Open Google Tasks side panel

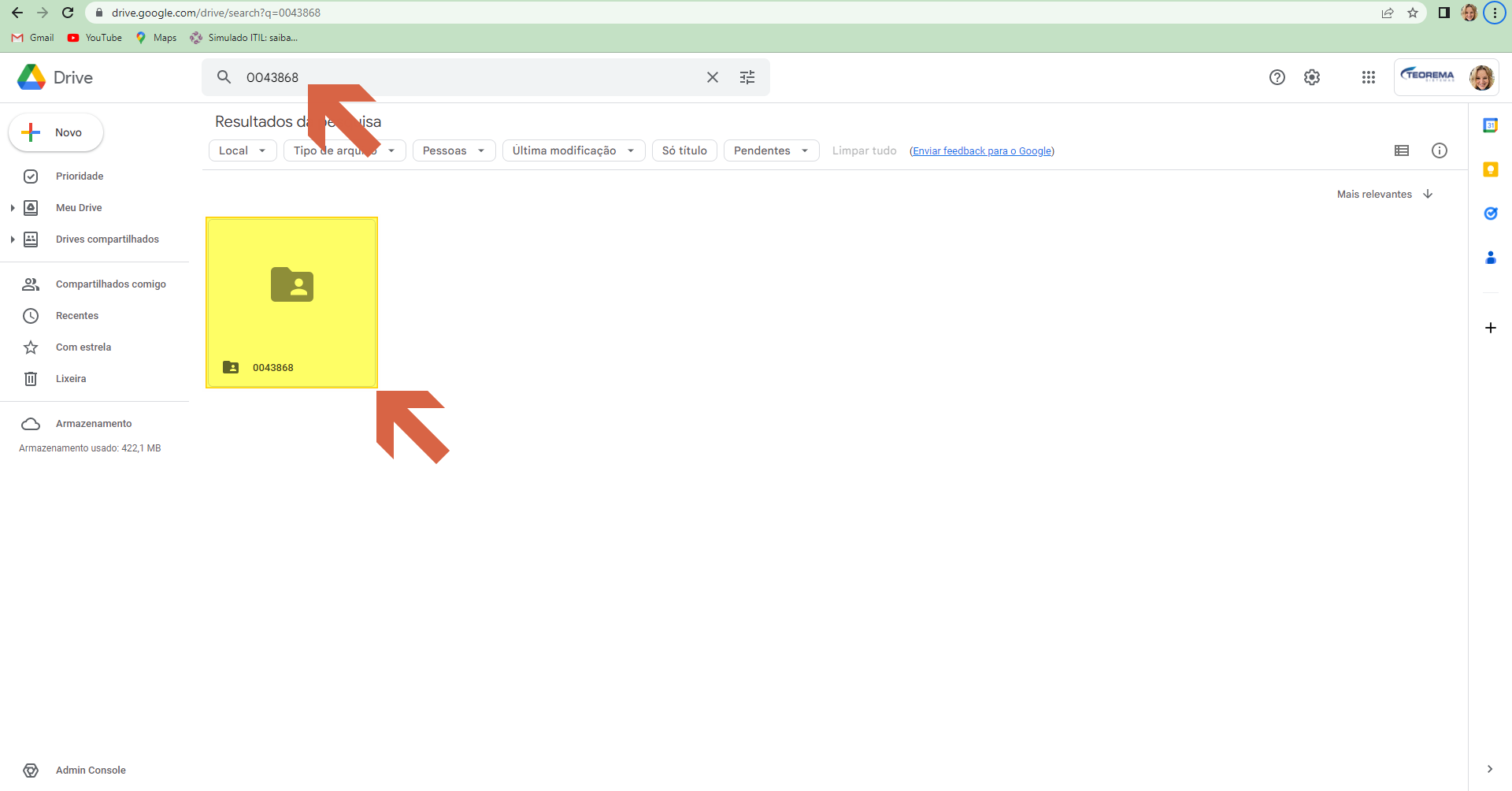tap(1491, 214)
